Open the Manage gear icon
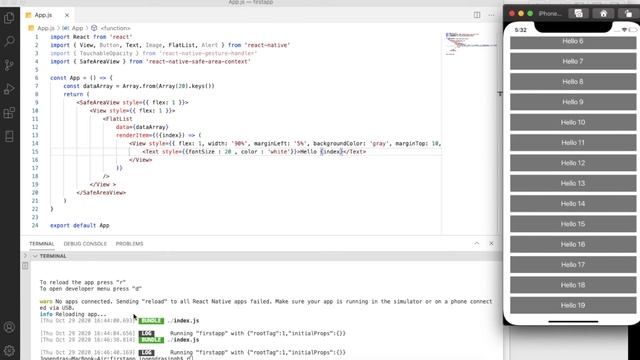This screenshot has width=640, height=360. pyautogui.click(x=9, y=350)
